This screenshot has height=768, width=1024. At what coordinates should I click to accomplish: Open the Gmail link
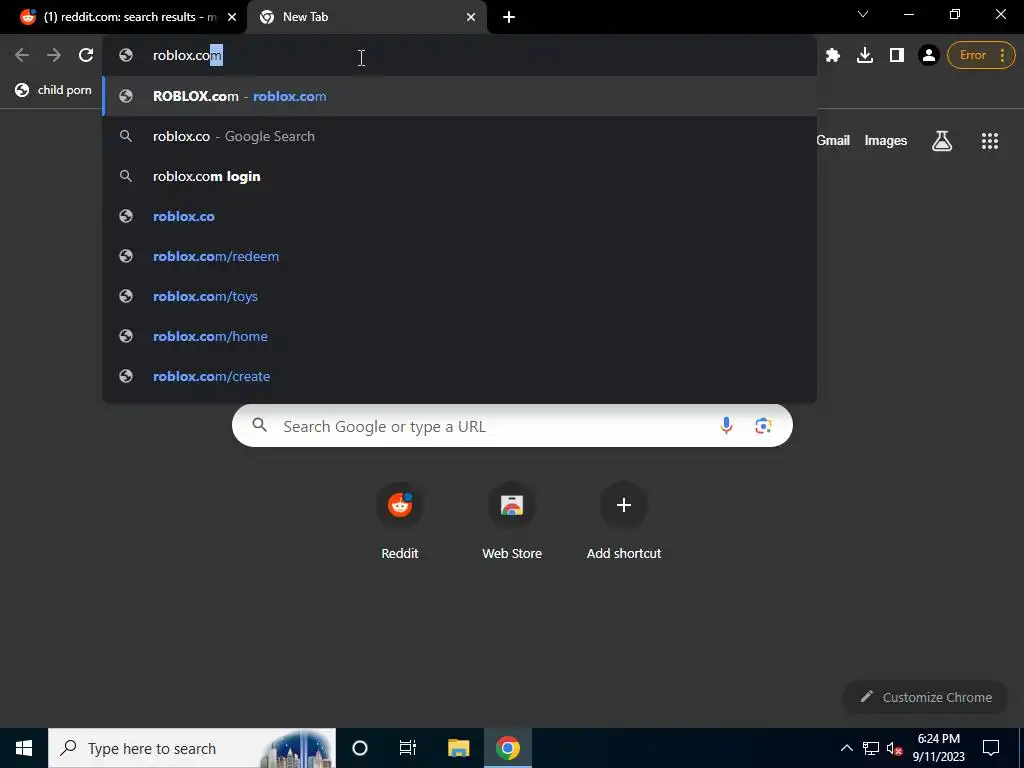[x=833, y=140]
